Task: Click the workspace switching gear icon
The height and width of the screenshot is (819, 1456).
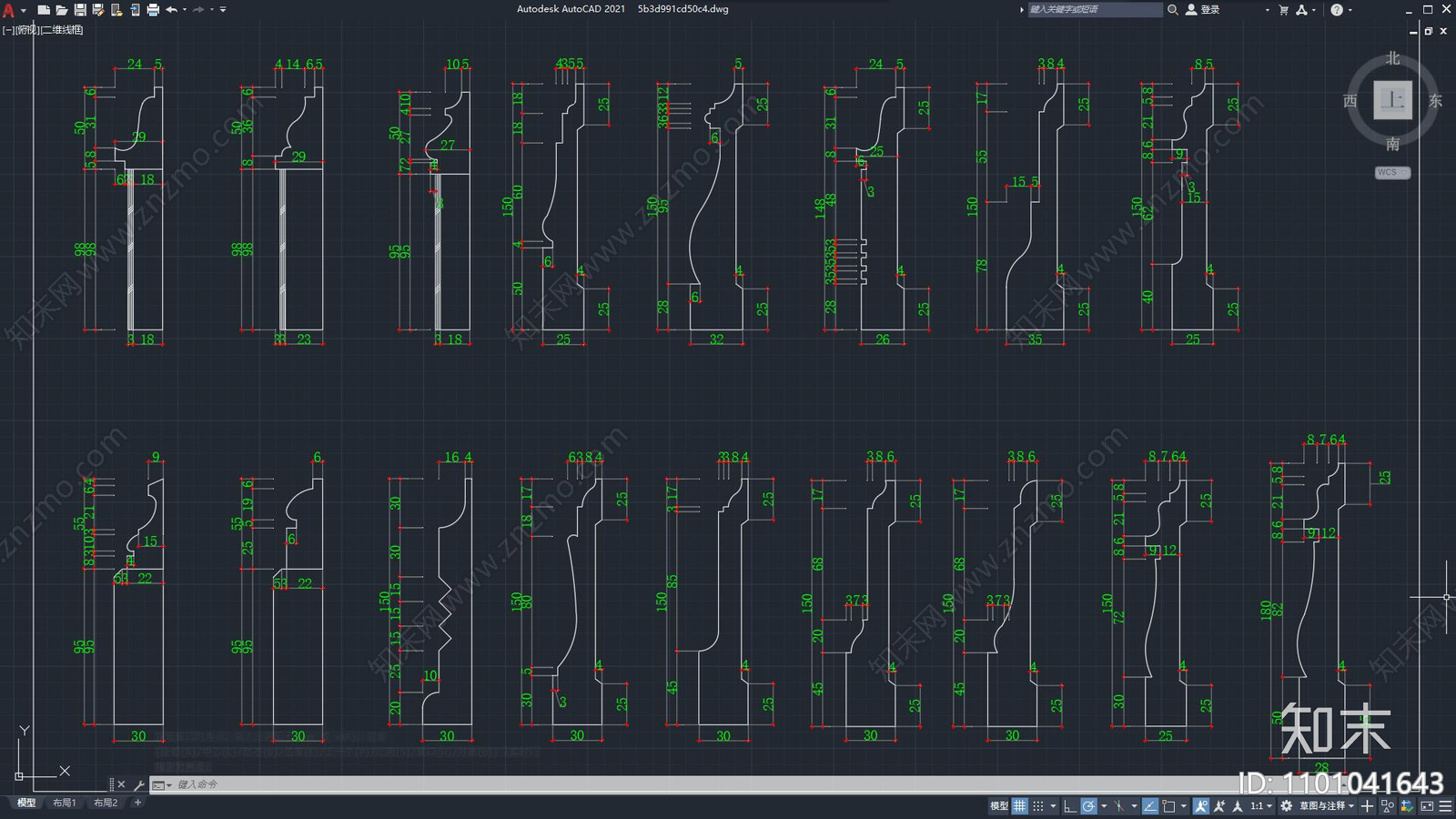Action: [1286, 806]
